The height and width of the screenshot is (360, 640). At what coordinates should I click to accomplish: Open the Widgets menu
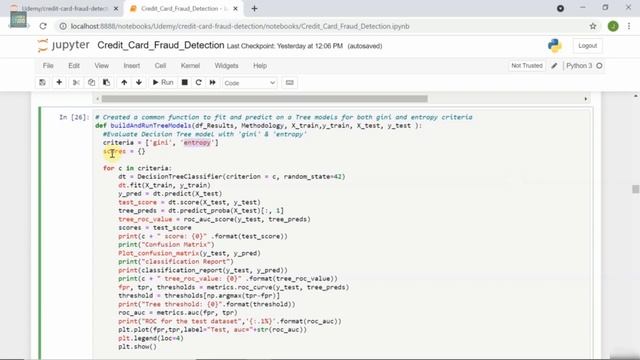227,66
